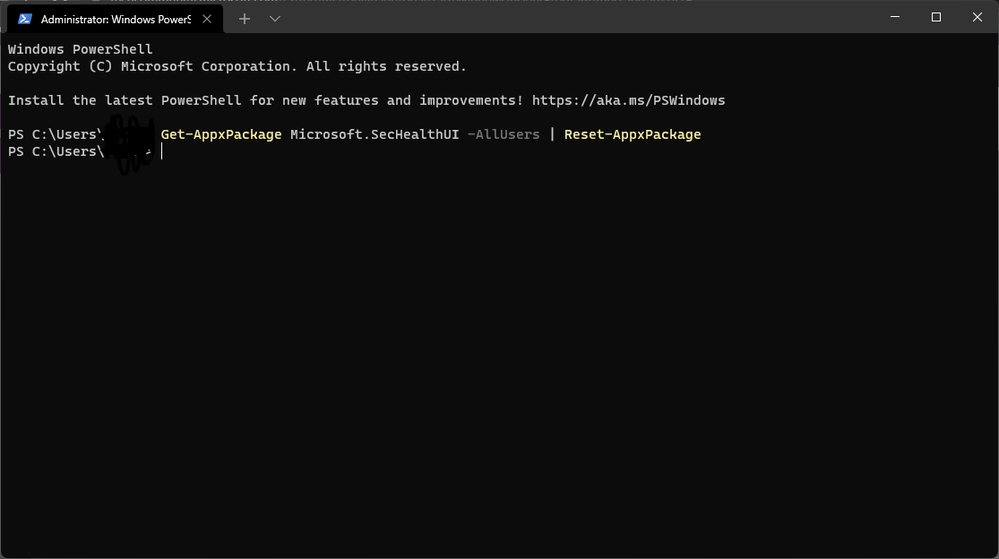Screen dimensions: 999x559
Task: Close the Administrator: Windows PowerShell tab
Action: coord(207,19)
